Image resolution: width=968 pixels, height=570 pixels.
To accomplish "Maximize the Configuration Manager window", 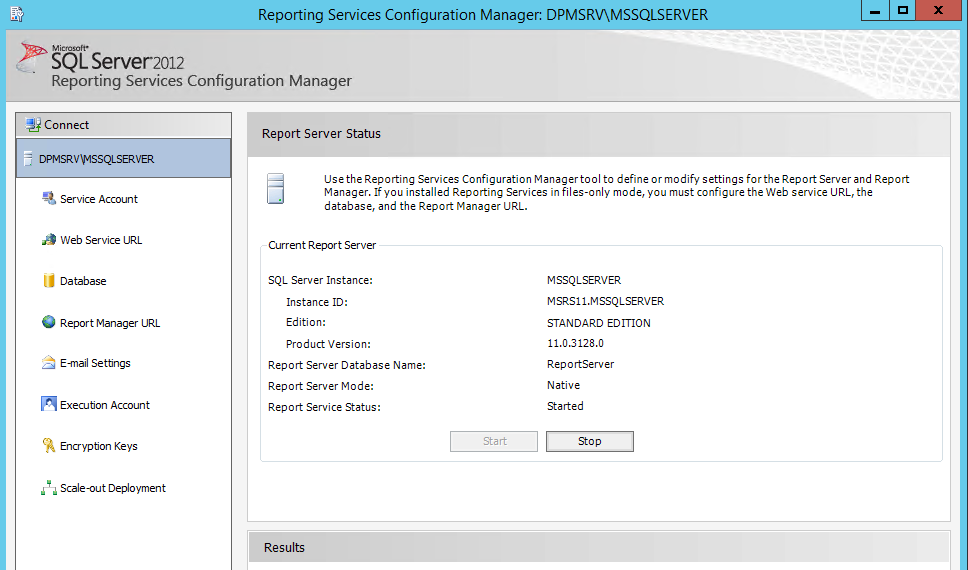I will [x=903, y=10].
